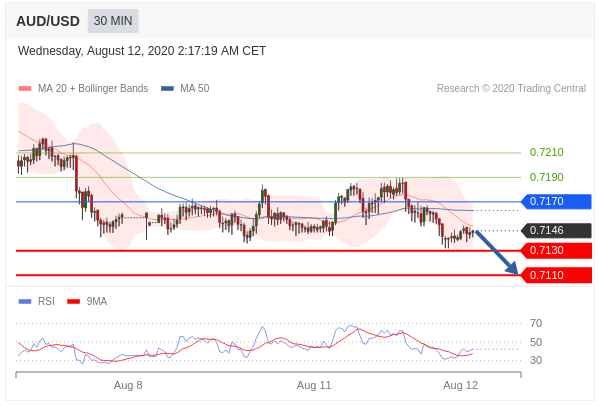This screenshot has height=407, width=599.
Task: Click the chart timestamp text
Action: tap(142, 51)
